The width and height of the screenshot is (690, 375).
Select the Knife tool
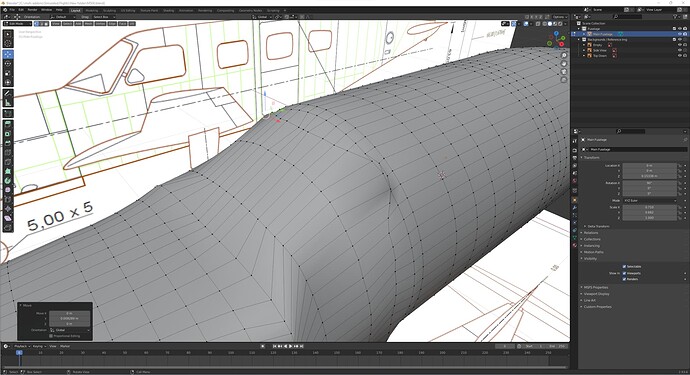click(8, 162)
